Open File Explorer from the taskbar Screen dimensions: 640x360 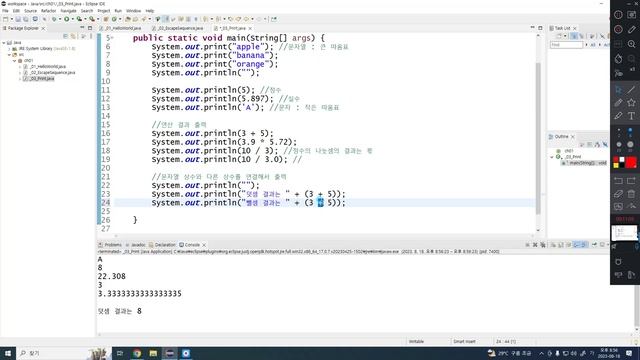pos(153,353)
